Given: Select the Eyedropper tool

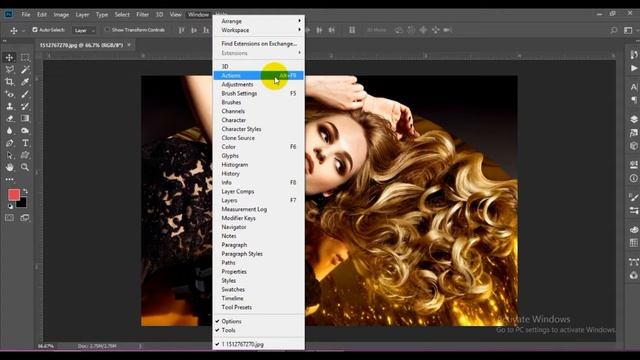Looking at the screenshot, I should (25, 82).
